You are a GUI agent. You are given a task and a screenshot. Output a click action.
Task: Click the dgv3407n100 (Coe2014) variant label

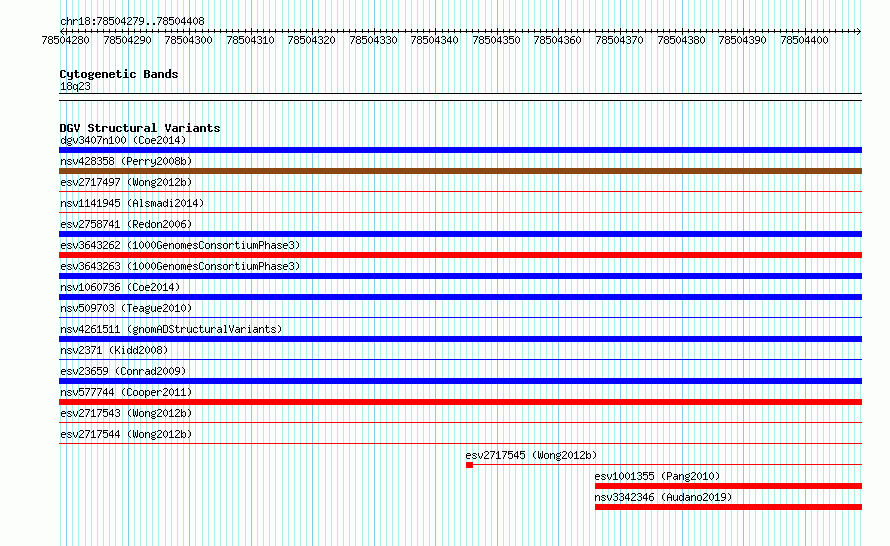pyautogui.click(x=123, y=140)
